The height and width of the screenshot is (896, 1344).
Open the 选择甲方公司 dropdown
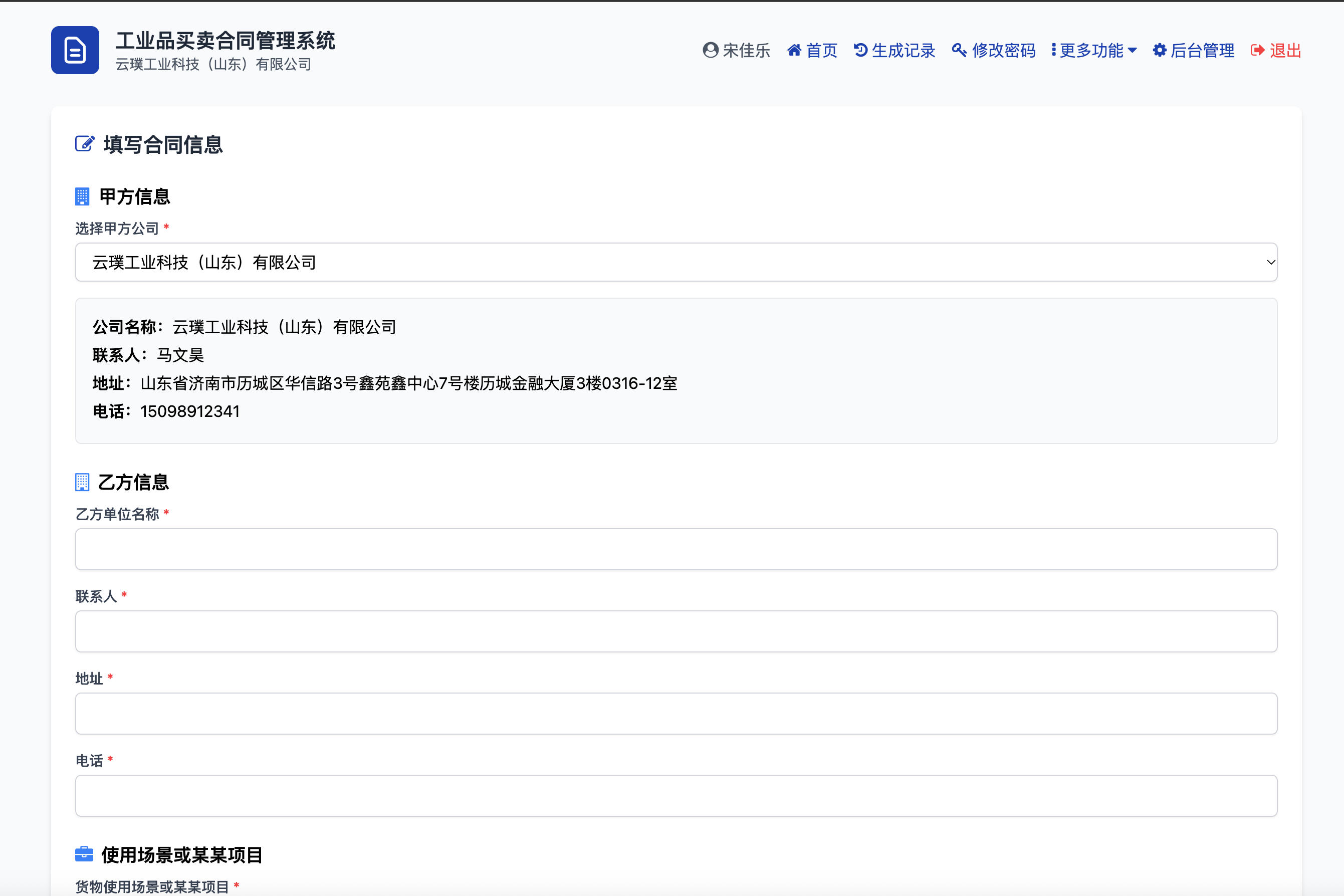point(676,262)
